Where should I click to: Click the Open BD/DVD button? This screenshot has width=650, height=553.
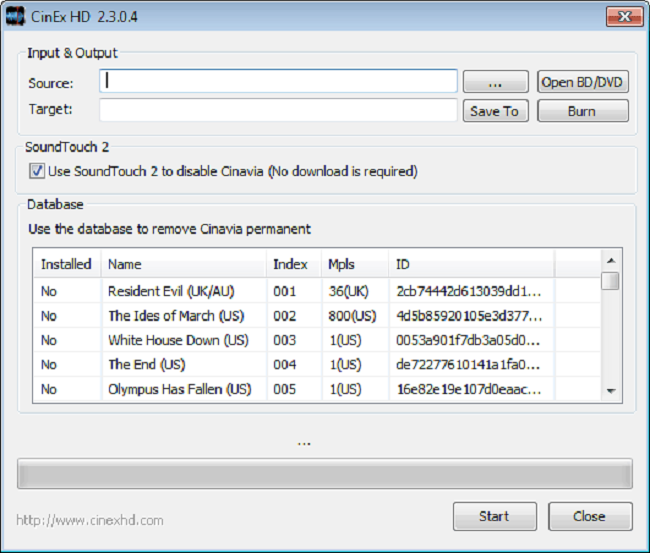coord(583,82)
